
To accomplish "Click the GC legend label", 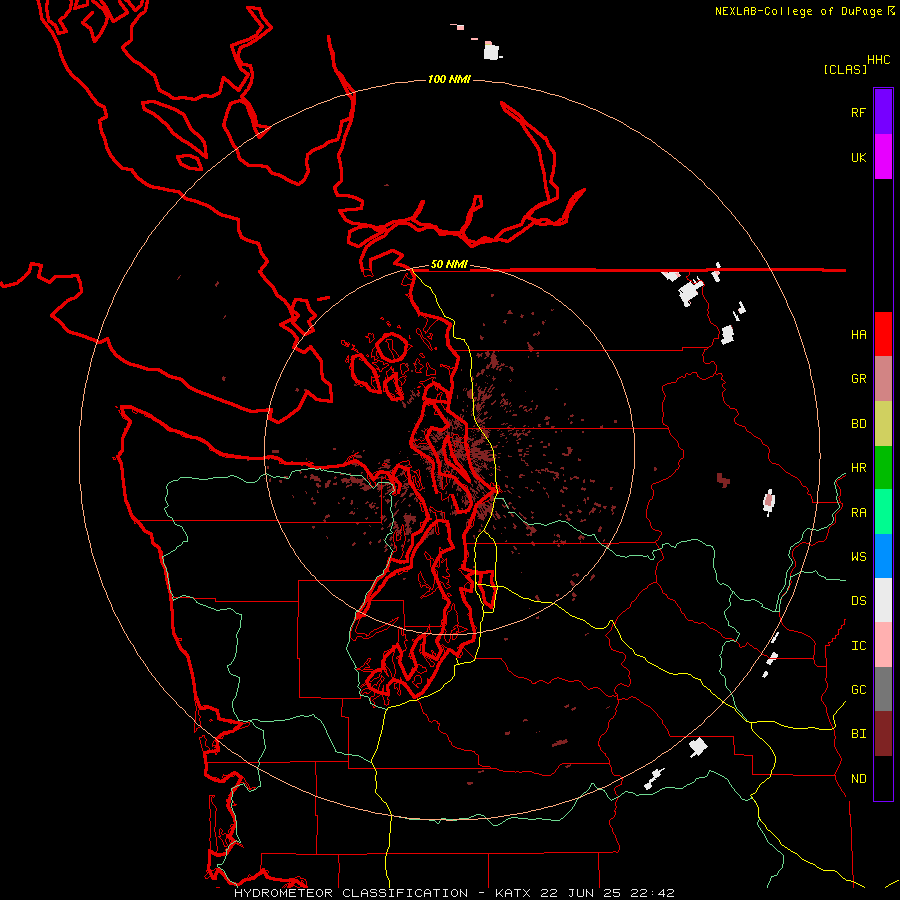I will [x=858, y=690].
